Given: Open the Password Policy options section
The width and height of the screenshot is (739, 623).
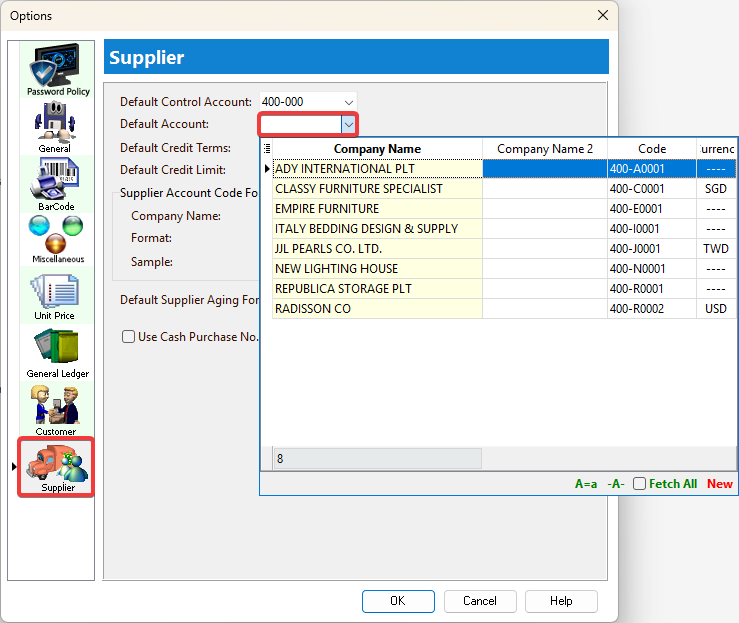Looking at the screenshot, I should tap(57, 69).
